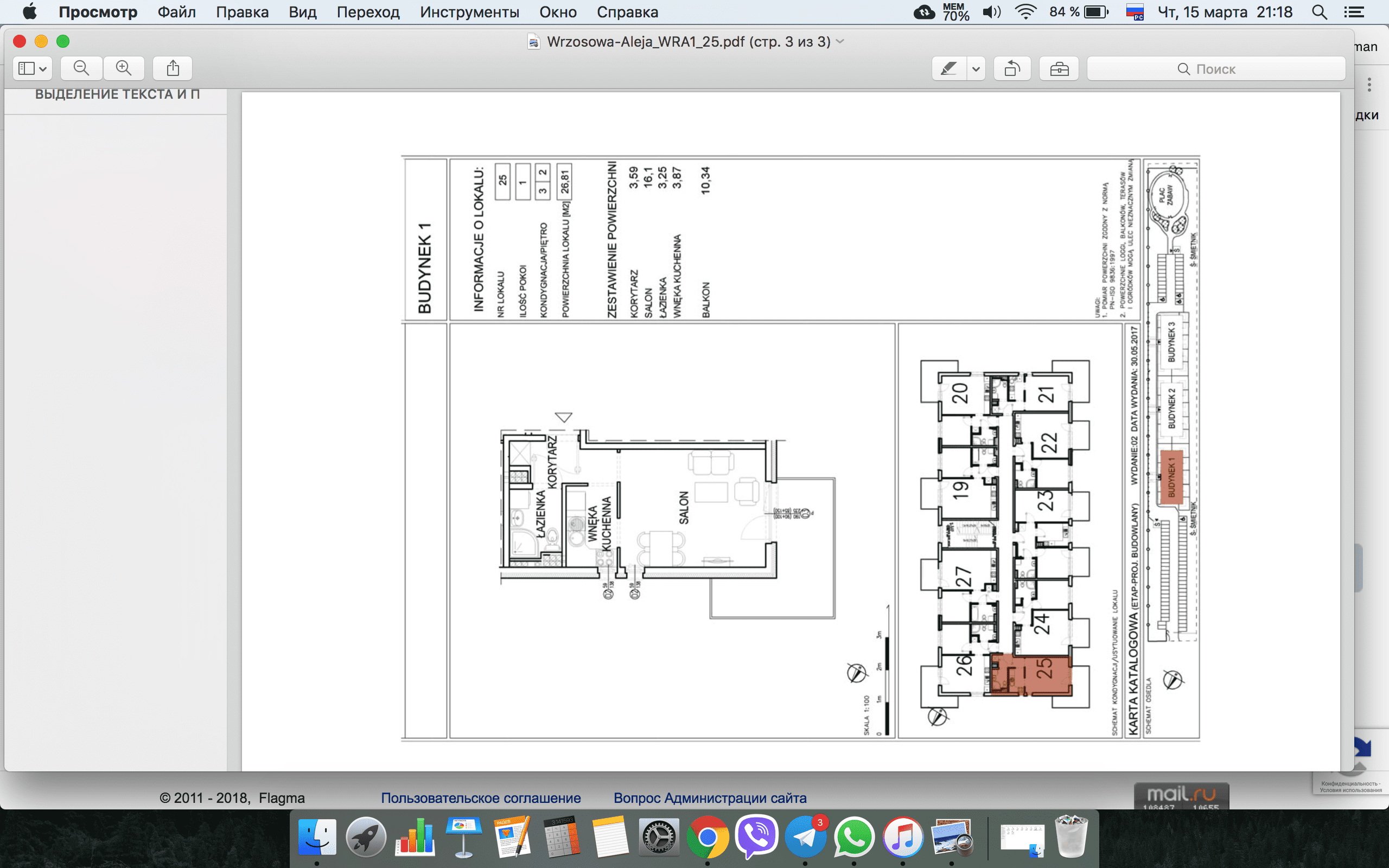This screenshot has width=1389, height=868.
Task: Expand highlight color dropdown arrow
Action: pyautogui.click(x=976, y=69)
